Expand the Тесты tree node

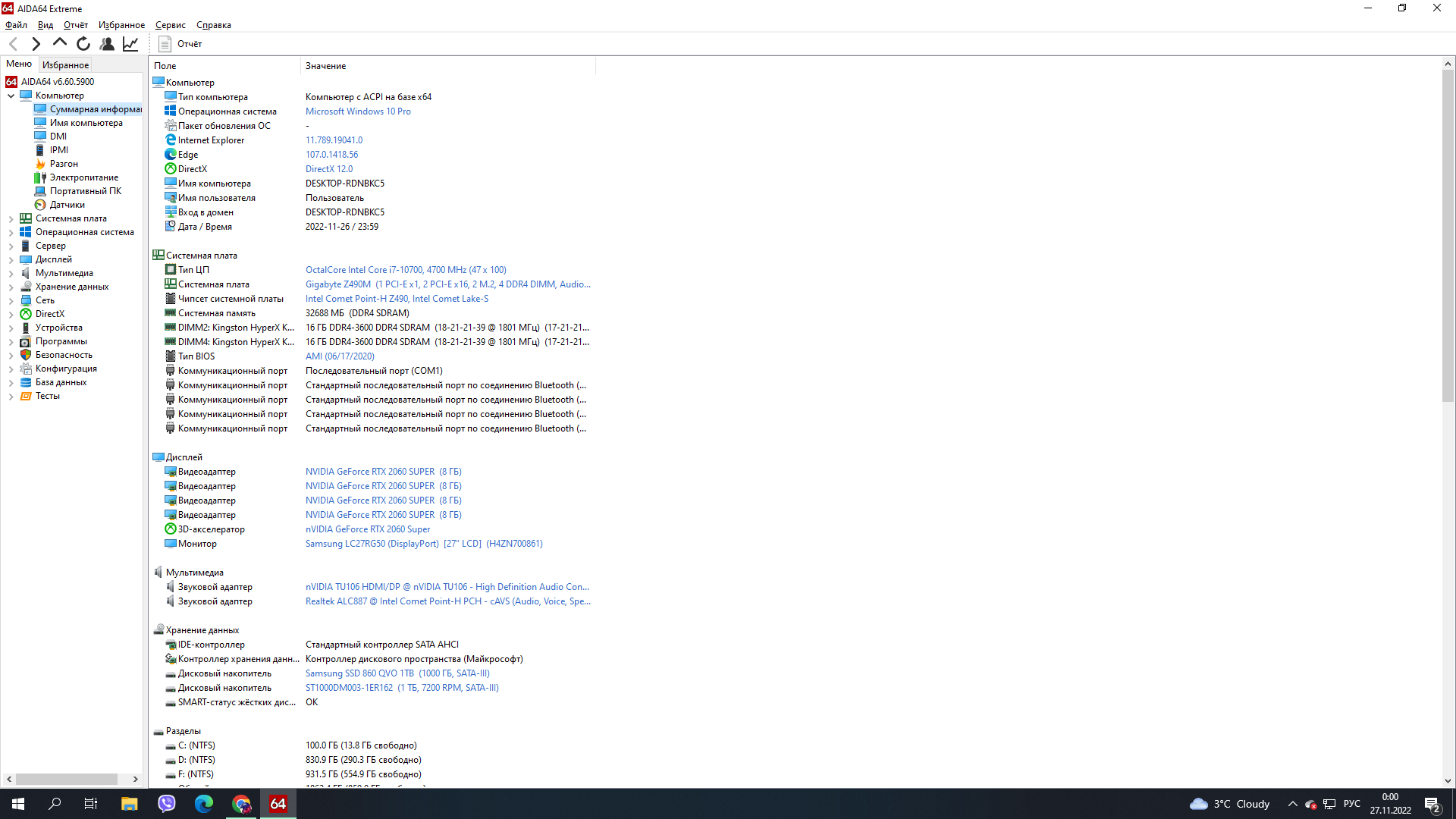coord(11,396)
